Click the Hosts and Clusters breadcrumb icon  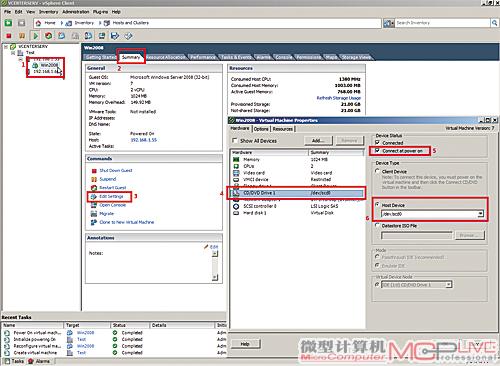pyautogui.click(x=107, y=23)
